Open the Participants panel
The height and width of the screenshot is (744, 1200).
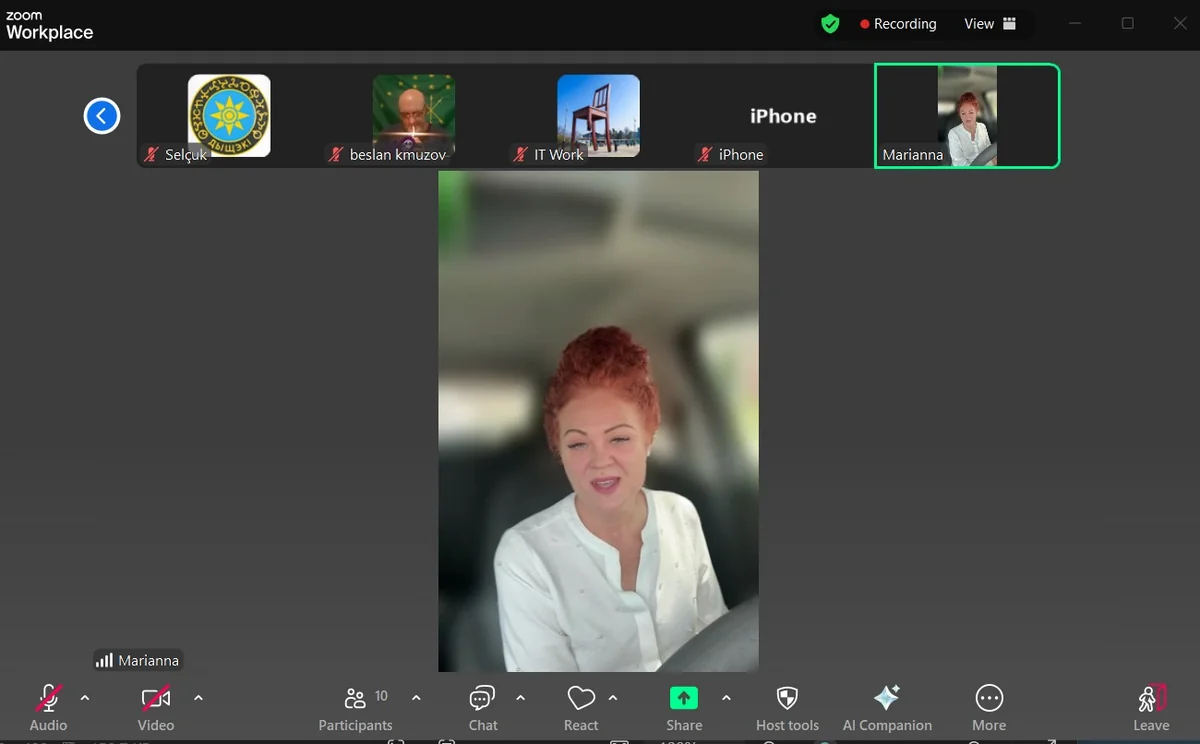[x=355, y=707]
